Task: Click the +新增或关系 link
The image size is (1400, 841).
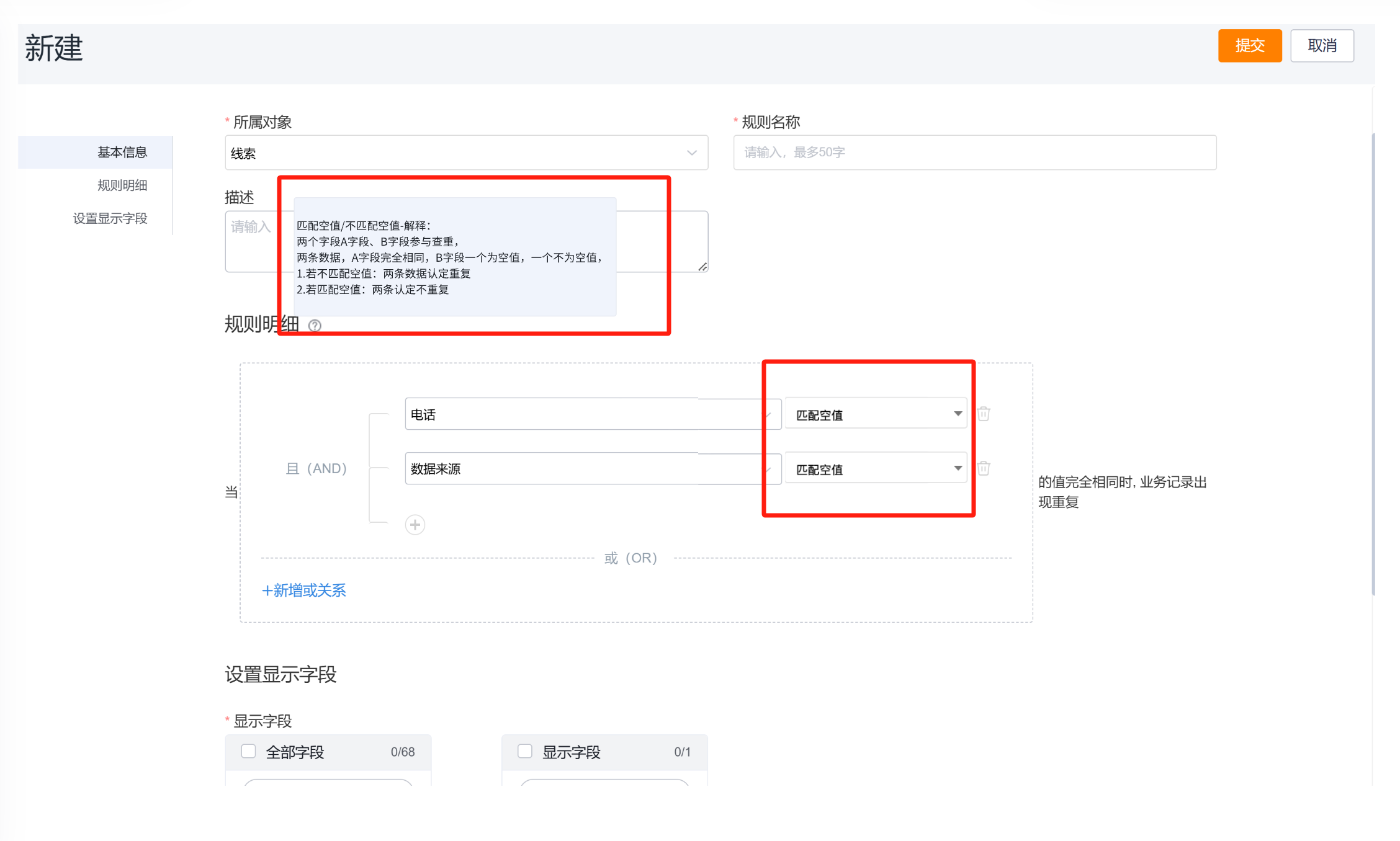Action: tap(304, 590)
